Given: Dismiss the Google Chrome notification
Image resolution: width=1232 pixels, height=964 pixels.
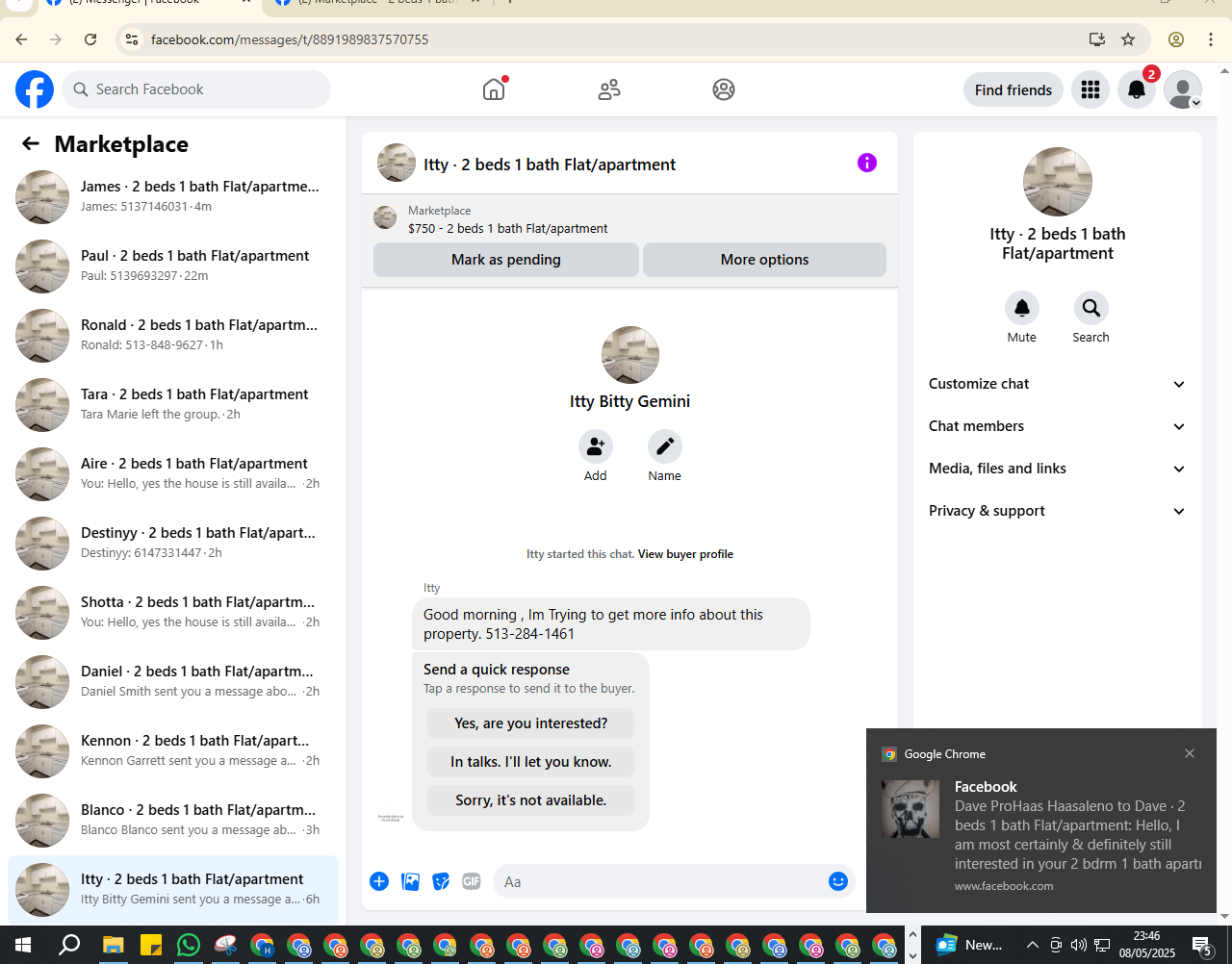Looking at the screenshot, I should coord(1190,753).
